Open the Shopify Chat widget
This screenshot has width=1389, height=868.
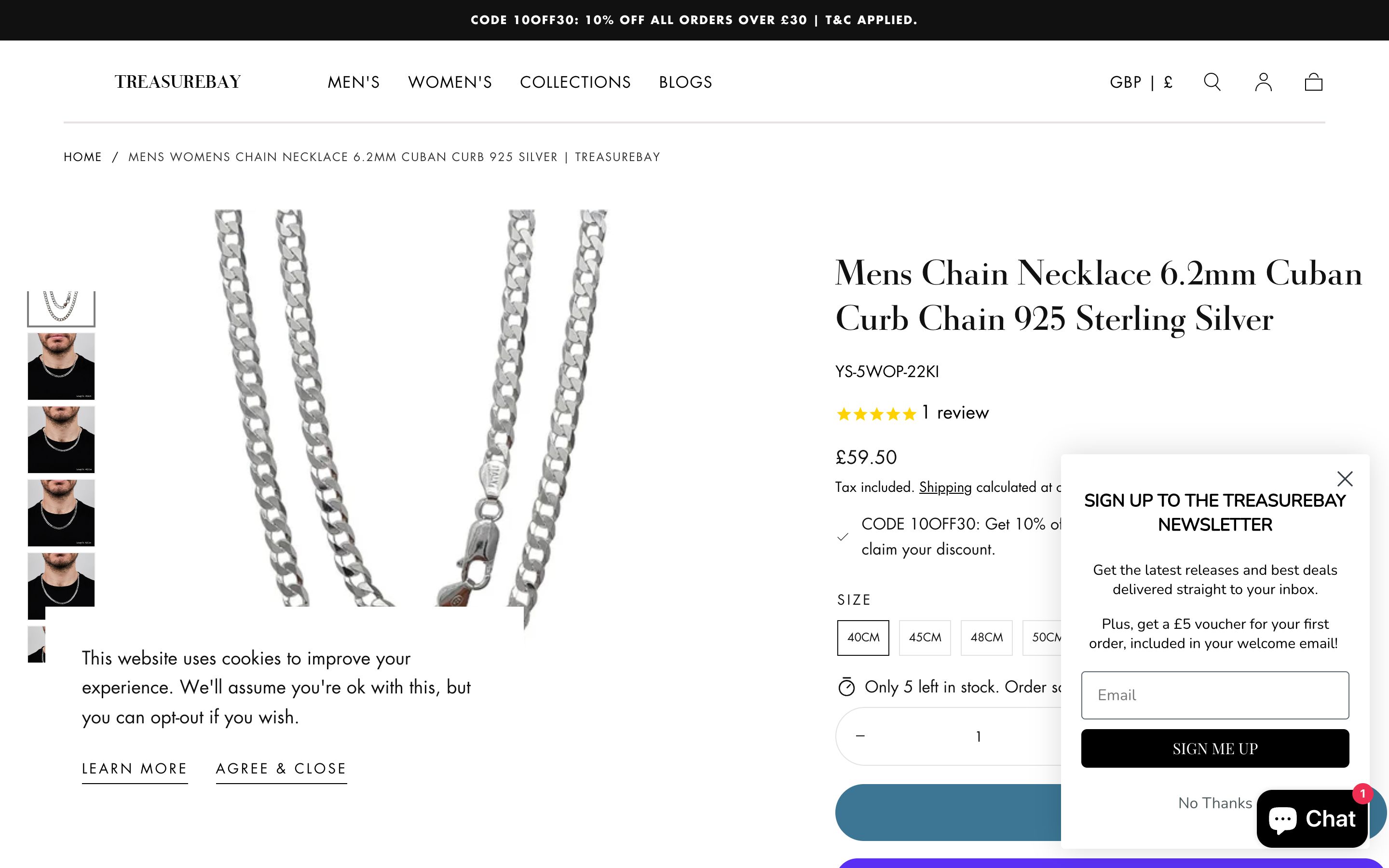click(1312, 818)
